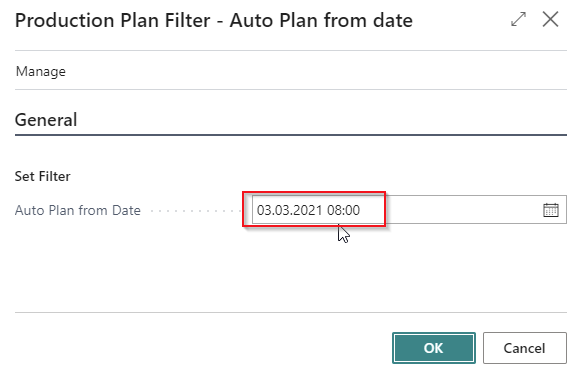Cancel the Auto Plan filter dialog
Viewport: 587px width, 382px height.
click(524, 348)
